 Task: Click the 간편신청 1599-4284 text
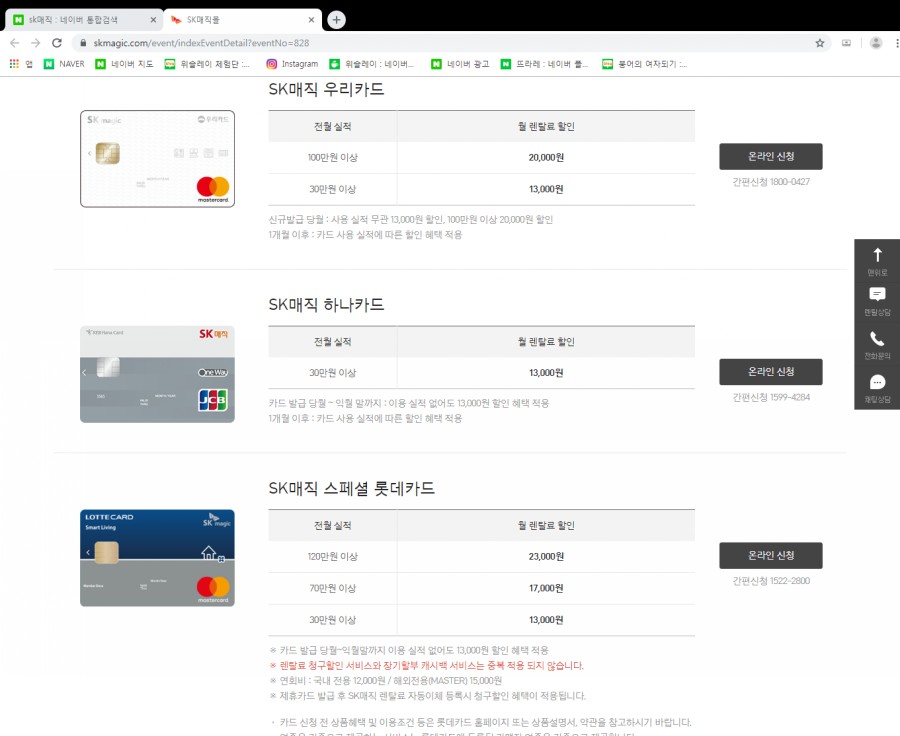click(771, 397)
